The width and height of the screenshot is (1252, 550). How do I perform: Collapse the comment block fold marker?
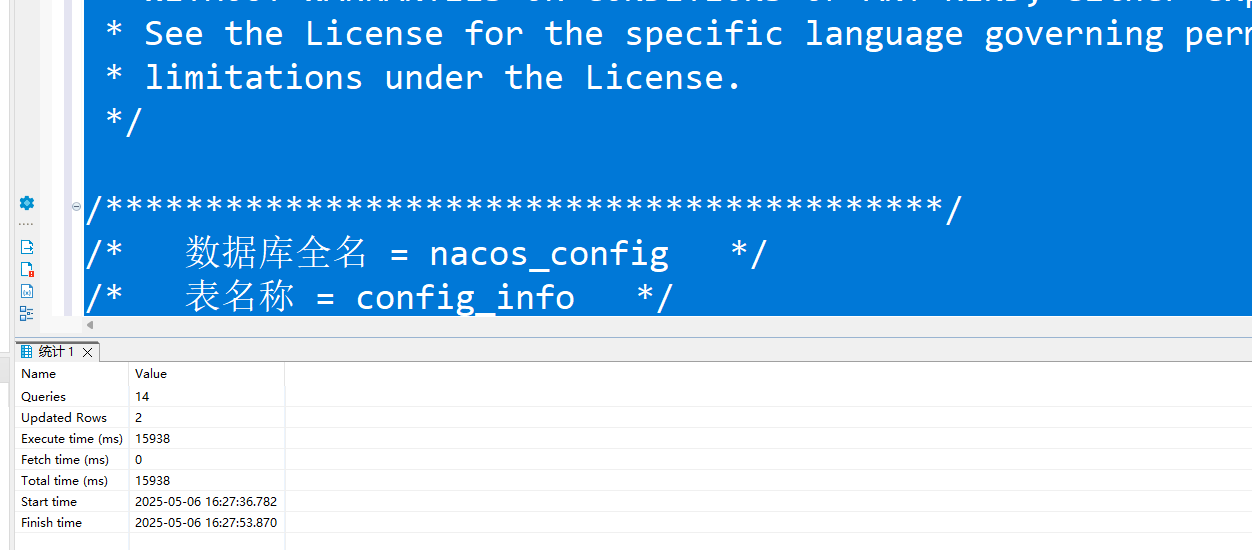tap(76, 207)
